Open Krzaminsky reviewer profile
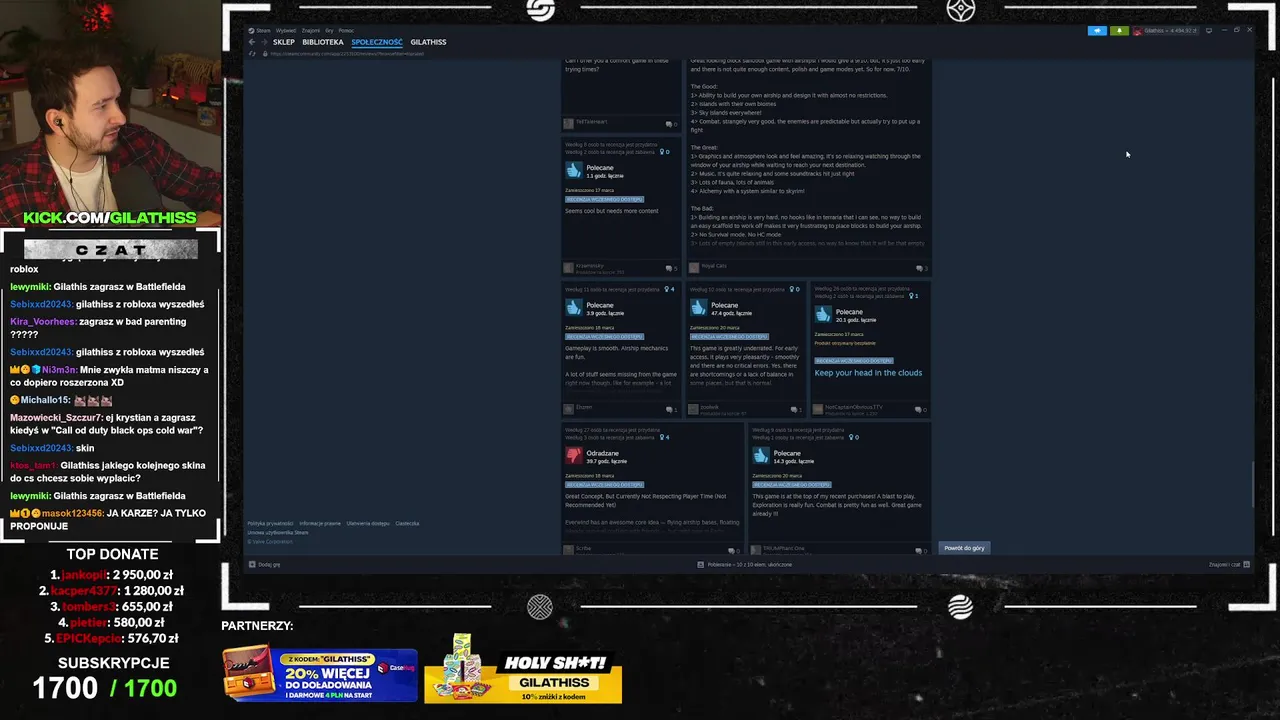The width and height of the screenshot is (1280, 720). tap(589, 266)
